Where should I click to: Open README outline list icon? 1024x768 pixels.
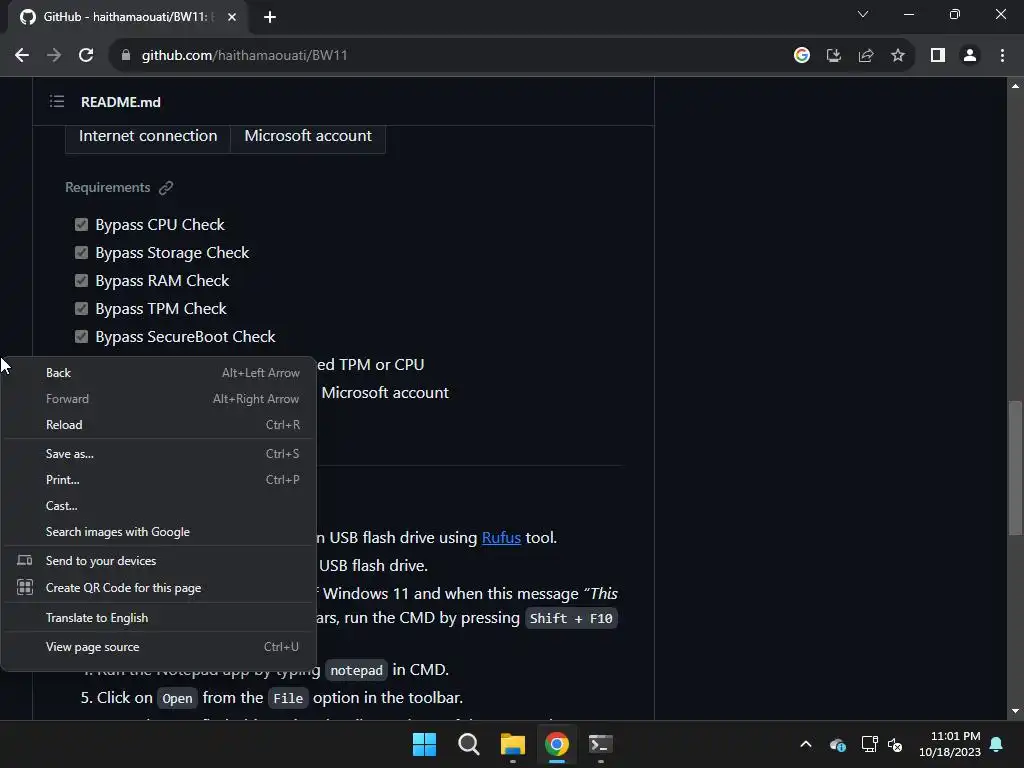(x=57, y=101)
